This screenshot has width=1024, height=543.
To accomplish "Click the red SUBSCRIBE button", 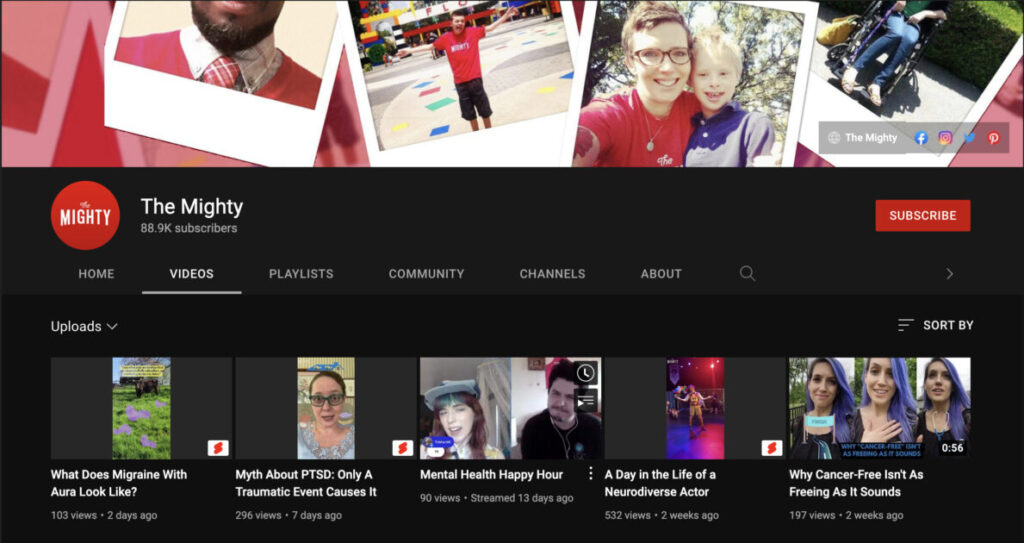I will click(923, 216).
